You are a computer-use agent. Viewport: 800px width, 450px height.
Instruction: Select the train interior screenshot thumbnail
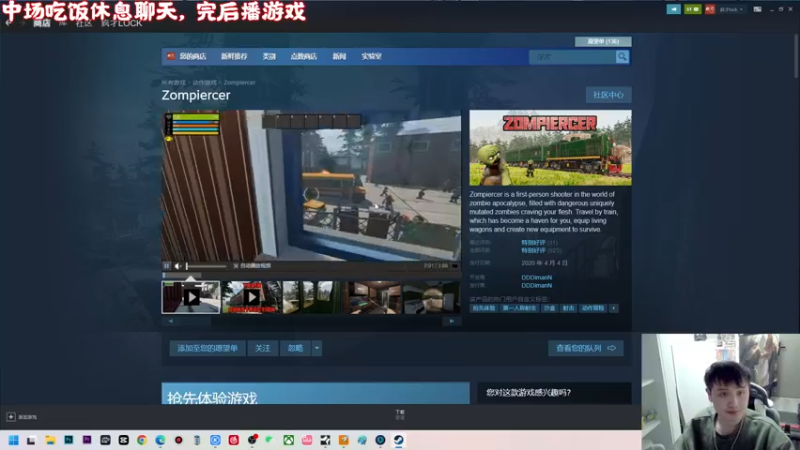pyautogui.click(x=371, y=297)
